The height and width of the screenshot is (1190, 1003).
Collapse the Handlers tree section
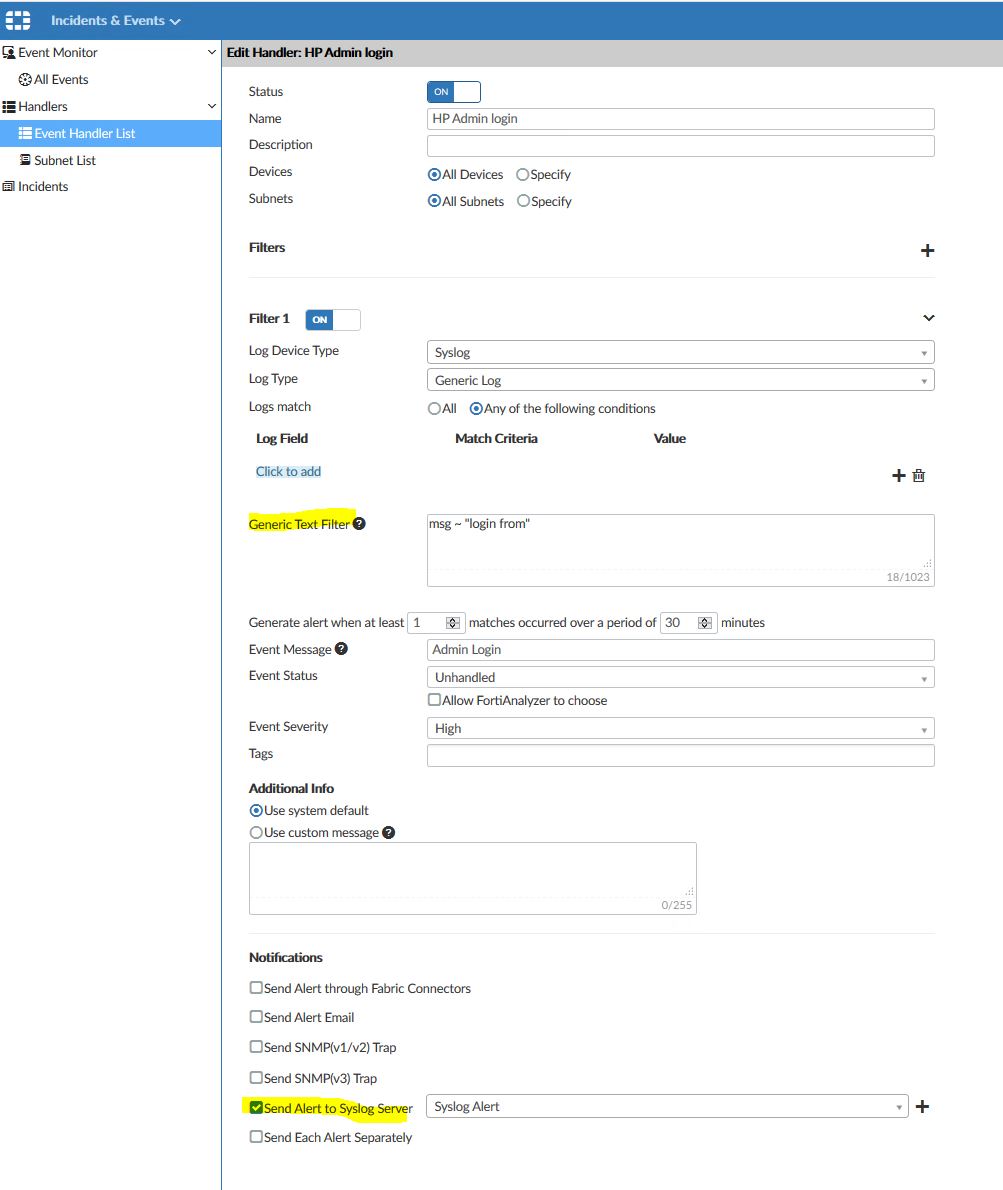(212, 106)
